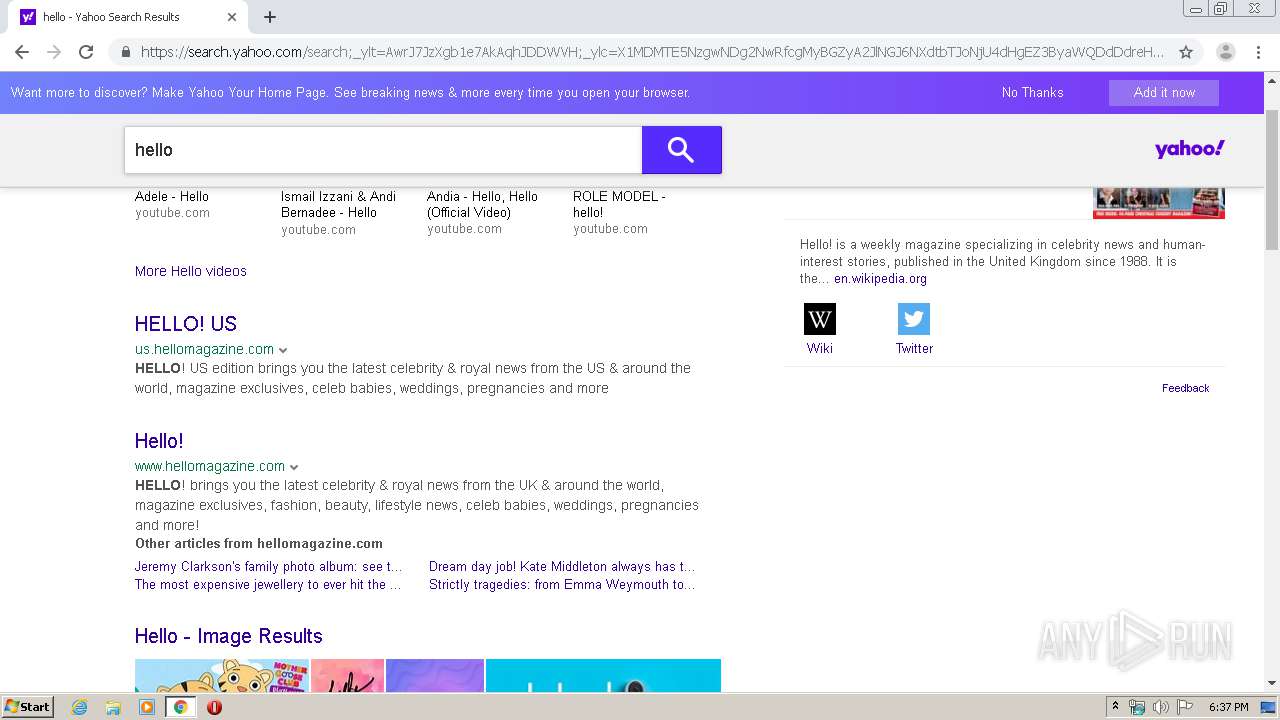Go back with the browser back arrow

click(x=22, y=52)
